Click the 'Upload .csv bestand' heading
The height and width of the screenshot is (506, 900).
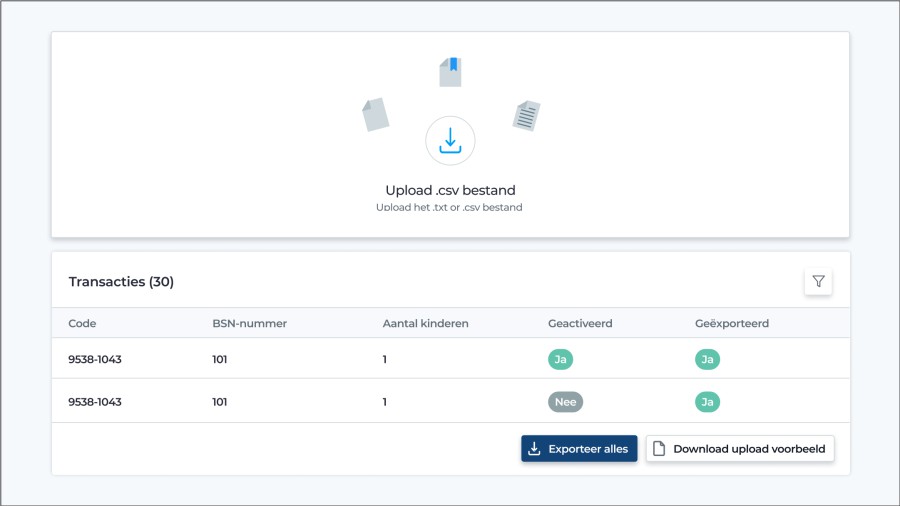tap(450, 190)
